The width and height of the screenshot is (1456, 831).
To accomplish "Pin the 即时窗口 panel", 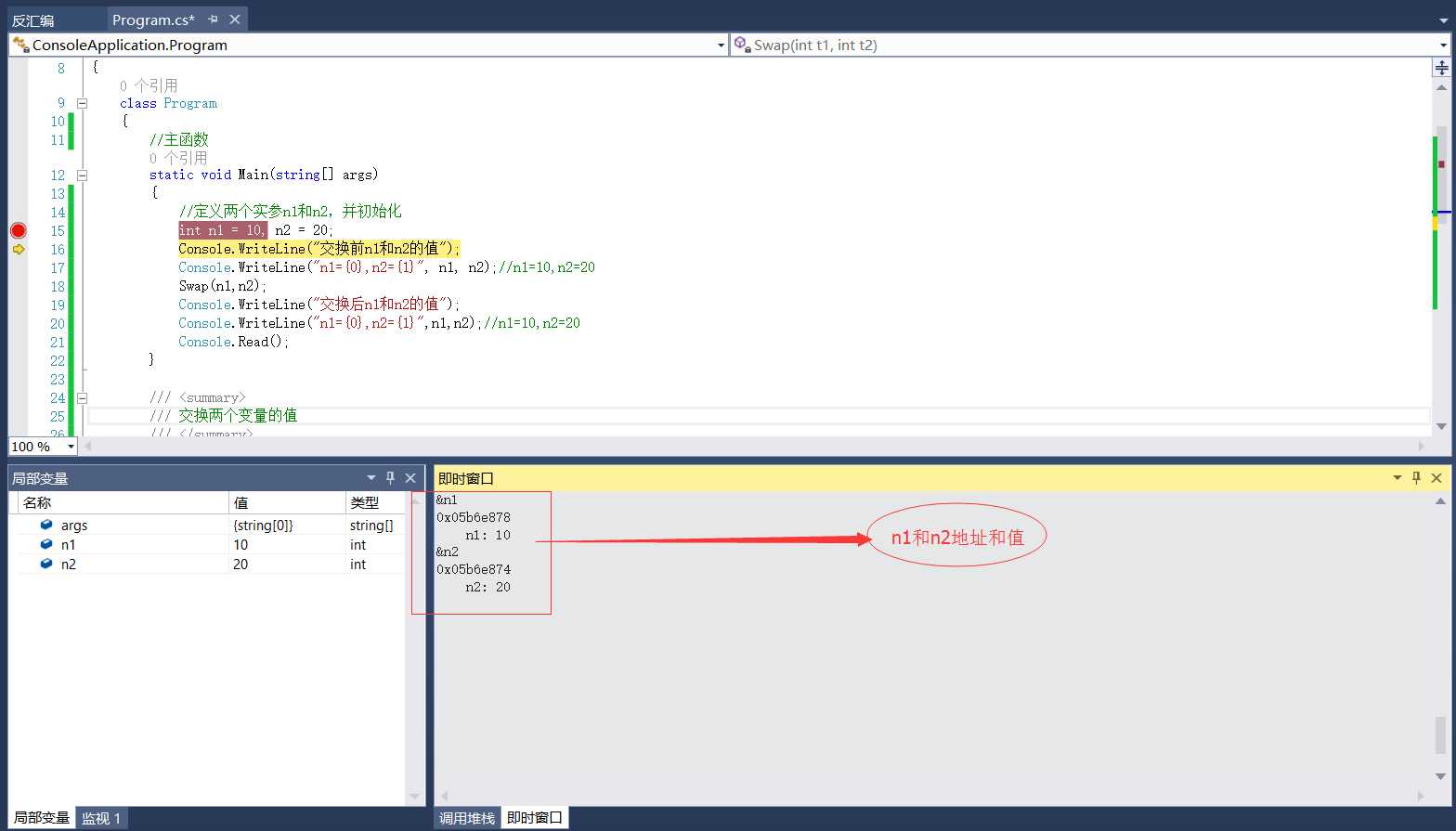I will pos(1416,477).
